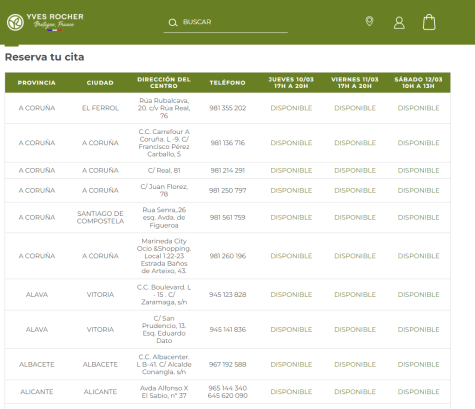Open the shopping bag icon
This screenshot has width=475, height=409.
point(429,22)
